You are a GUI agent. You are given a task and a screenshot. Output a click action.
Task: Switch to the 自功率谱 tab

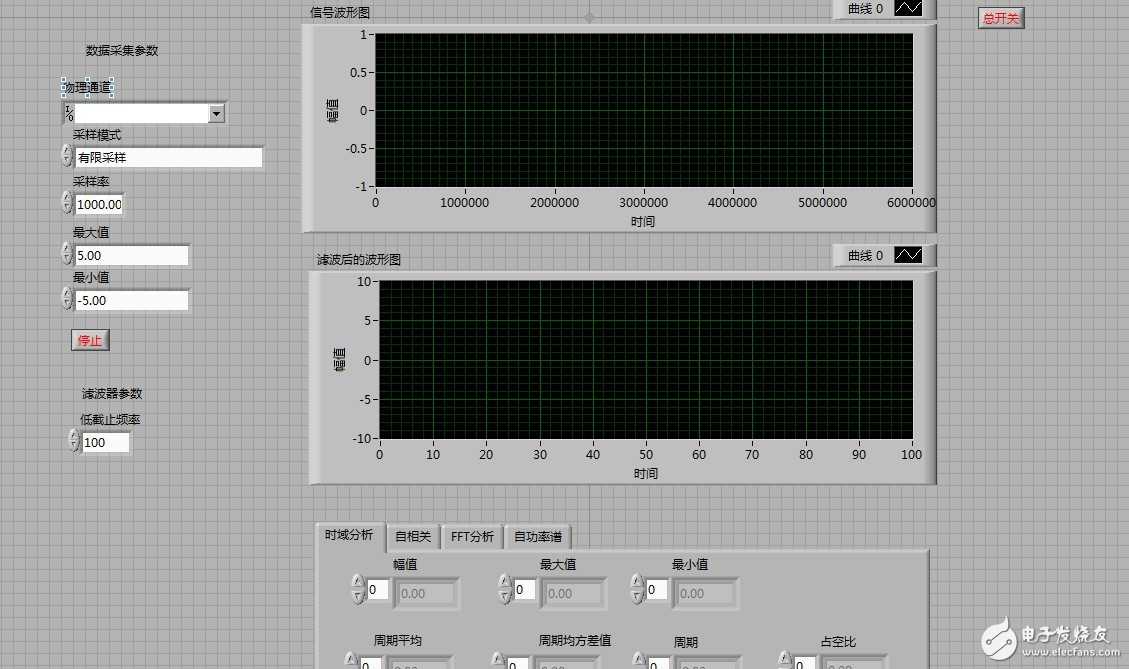[538, 536]
